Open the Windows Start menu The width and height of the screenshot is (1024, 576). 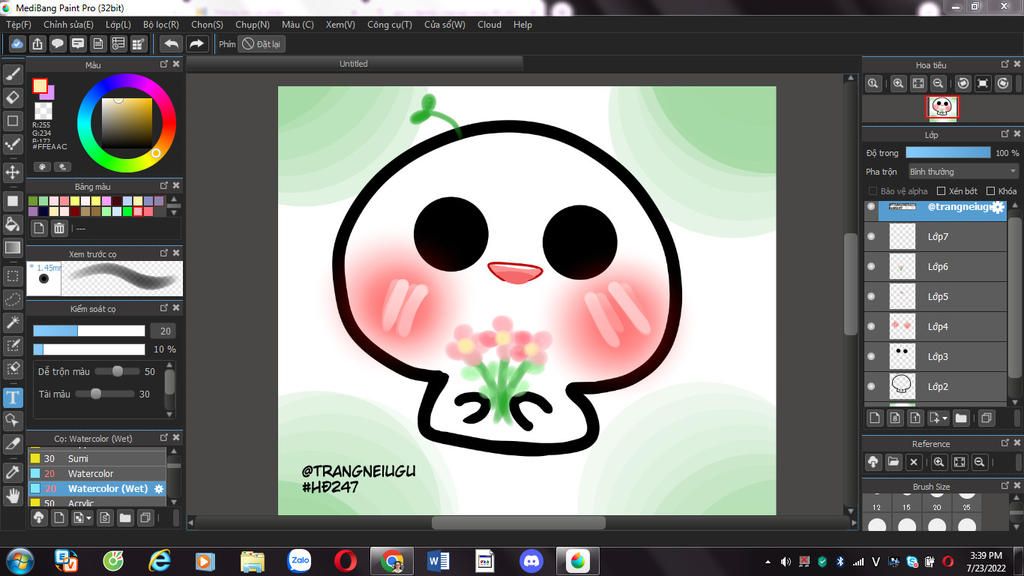pyautogui.click(x=19, y=561)
